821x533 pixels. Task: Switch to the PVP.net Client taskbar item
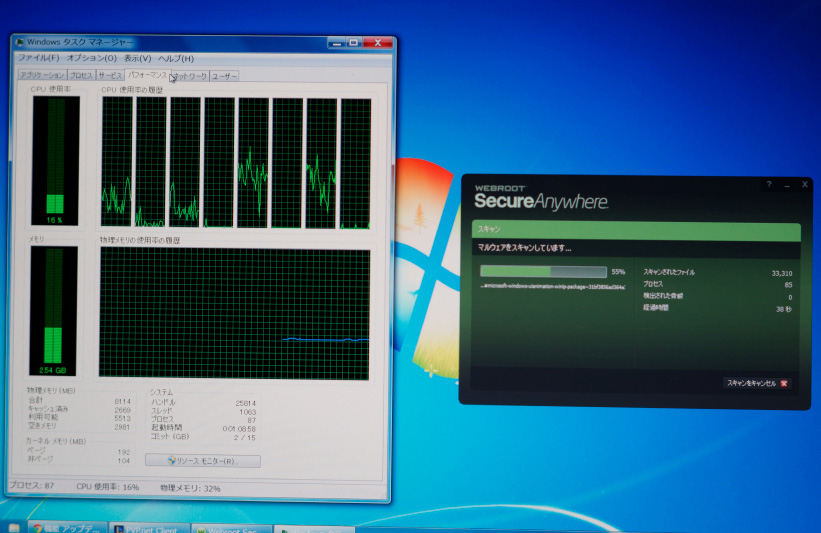point(150,528)
